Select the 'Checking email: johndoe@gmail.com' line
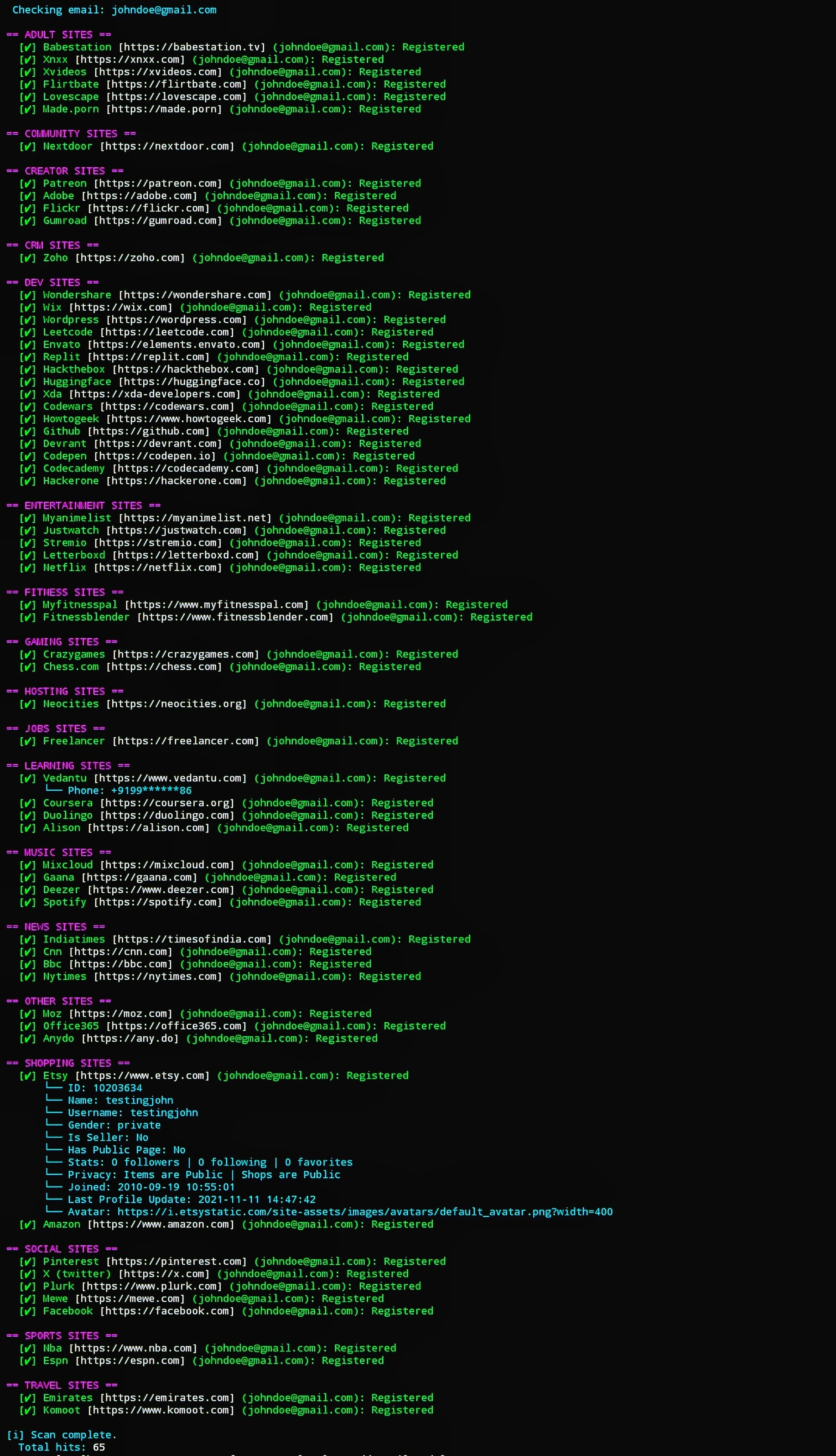The image size is (836, 1456). point(114,10)
